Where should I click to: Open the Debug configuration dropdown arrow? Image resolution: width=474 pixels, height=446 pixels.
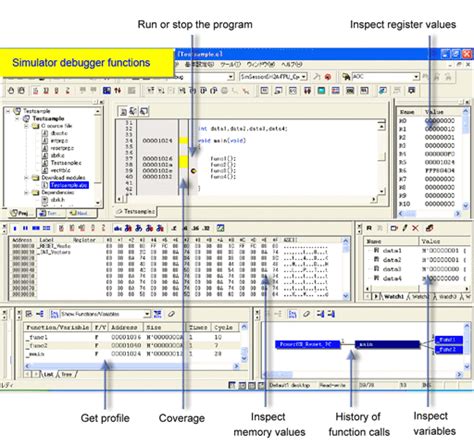point(230,77)
